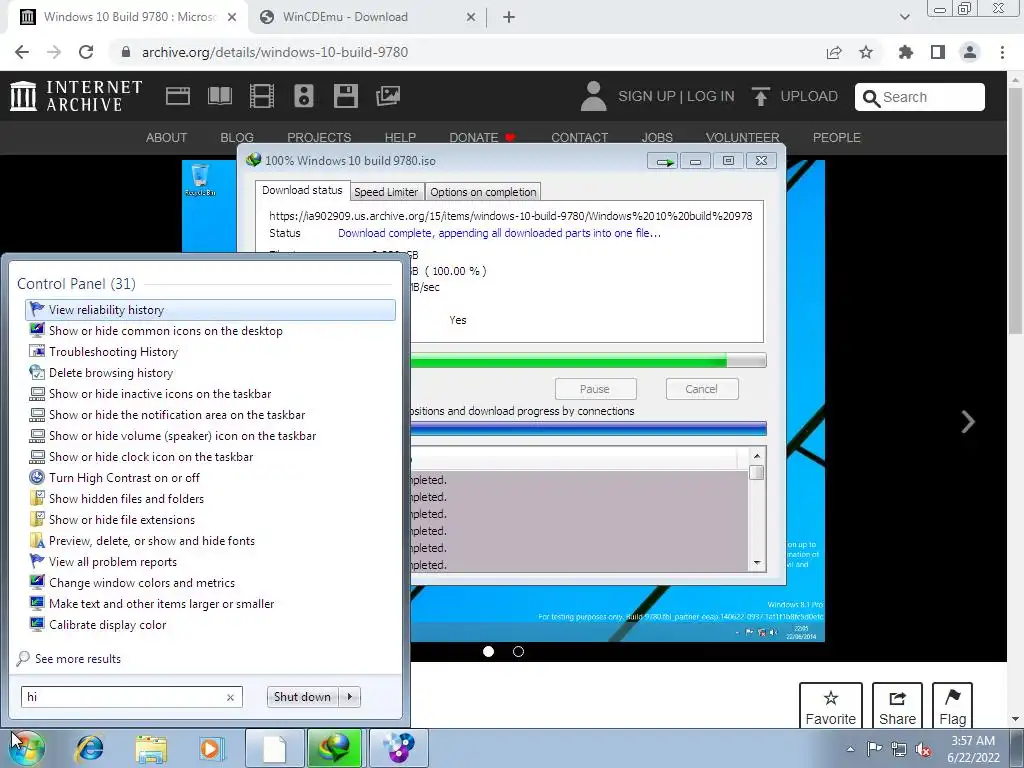Expand the Shut down options arrow
The image size is (1024, 768).
click(350, 697)
